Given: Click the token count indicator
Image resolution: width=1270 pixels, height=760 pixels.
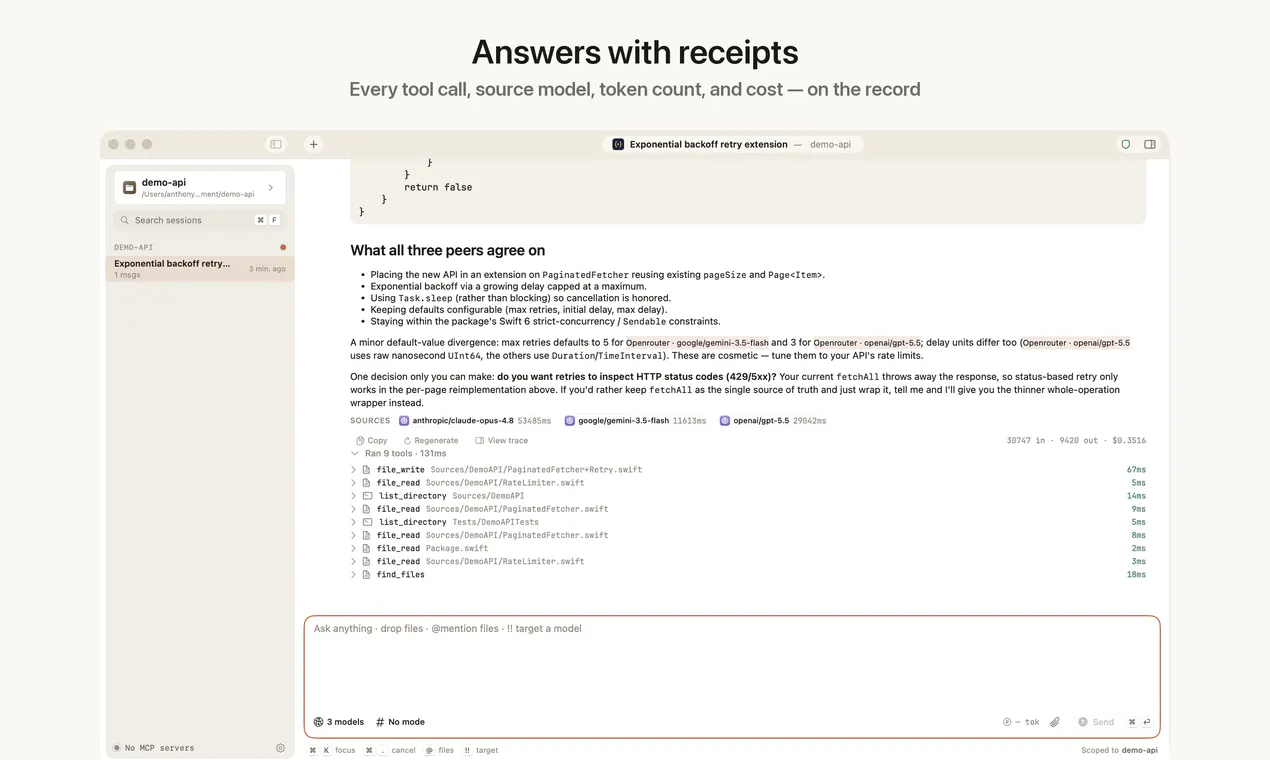Looking at the screenshot, I should pyautogui.click(x=1021, y=722).
